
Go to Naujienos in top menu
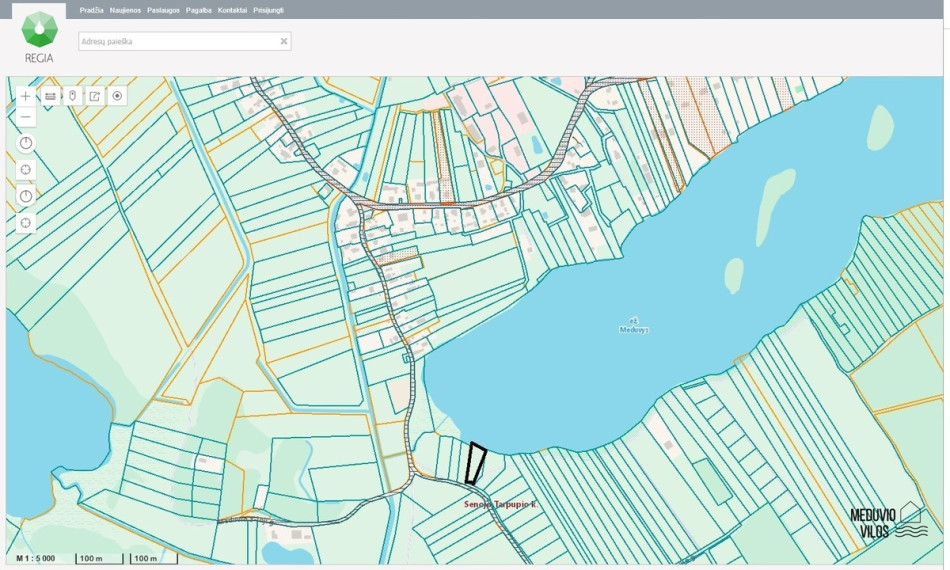click(x=125, y=10)
